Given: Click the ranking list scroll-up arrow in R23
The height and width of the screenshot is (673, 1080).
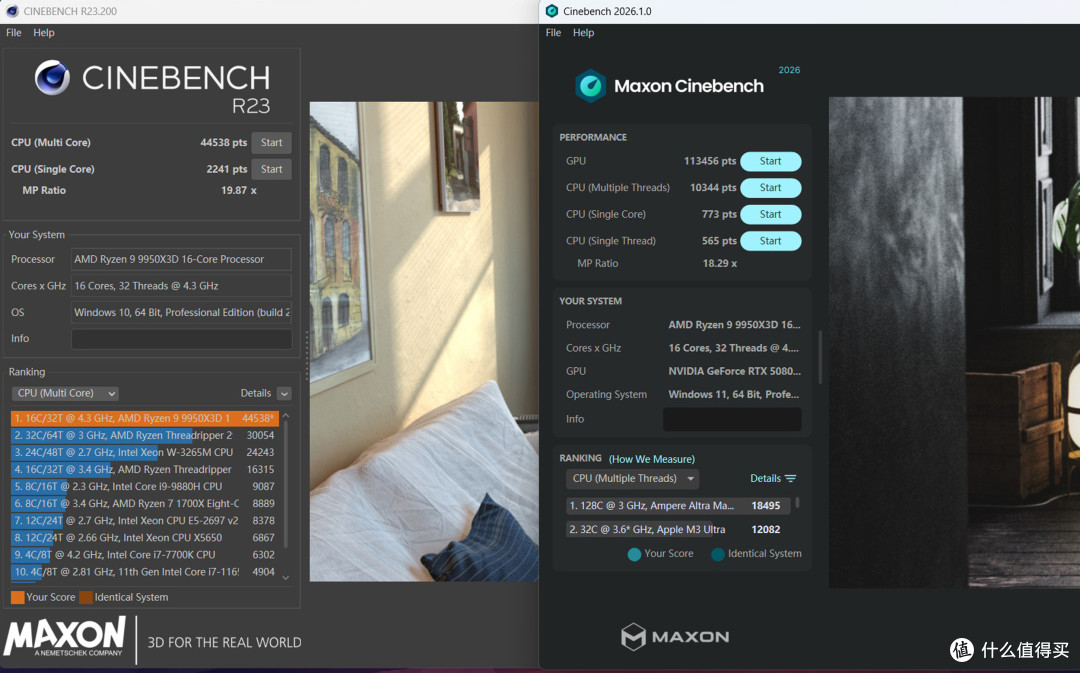Looking at the screenshot, I should click(x=286, y=416).
